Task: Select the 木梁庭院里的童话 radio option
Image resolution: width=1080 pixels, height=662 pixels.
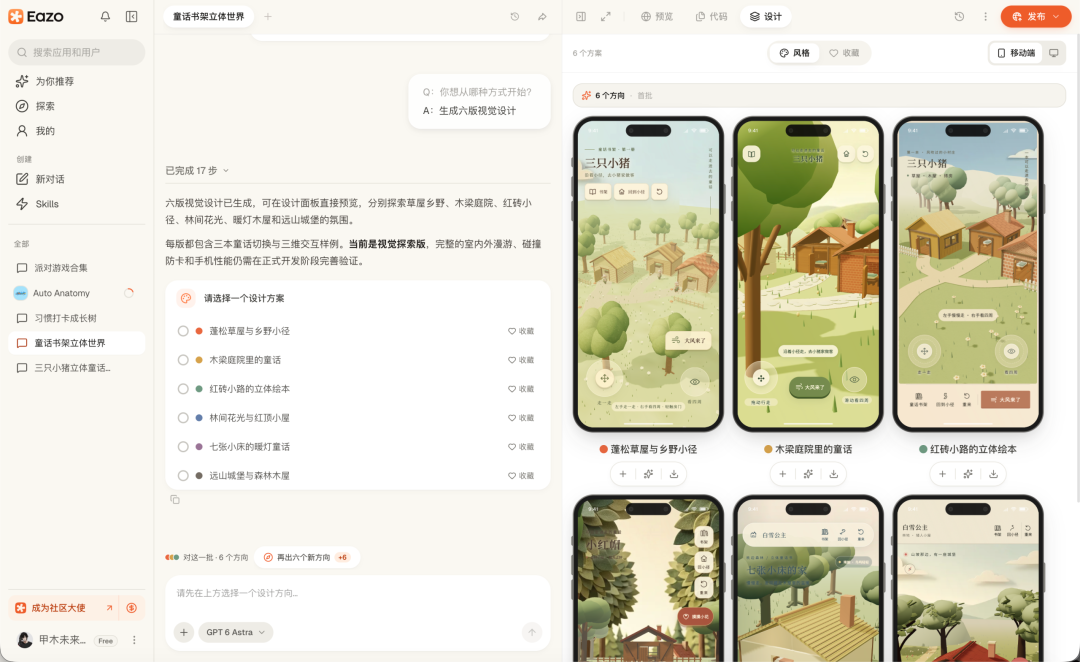Action: [x=183, y=360]
